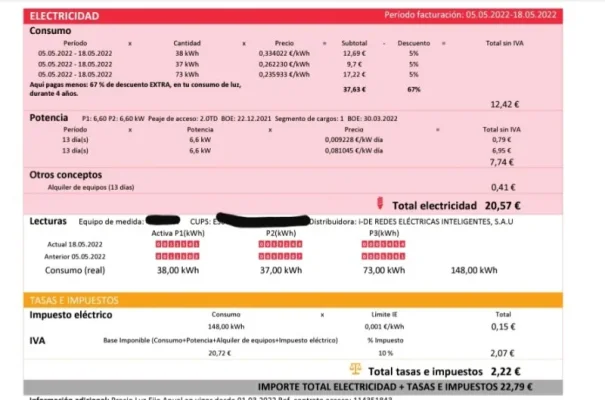The image size is (605, 400).
Task: Click the red icon beside Total electricidad
Action: 380,203
